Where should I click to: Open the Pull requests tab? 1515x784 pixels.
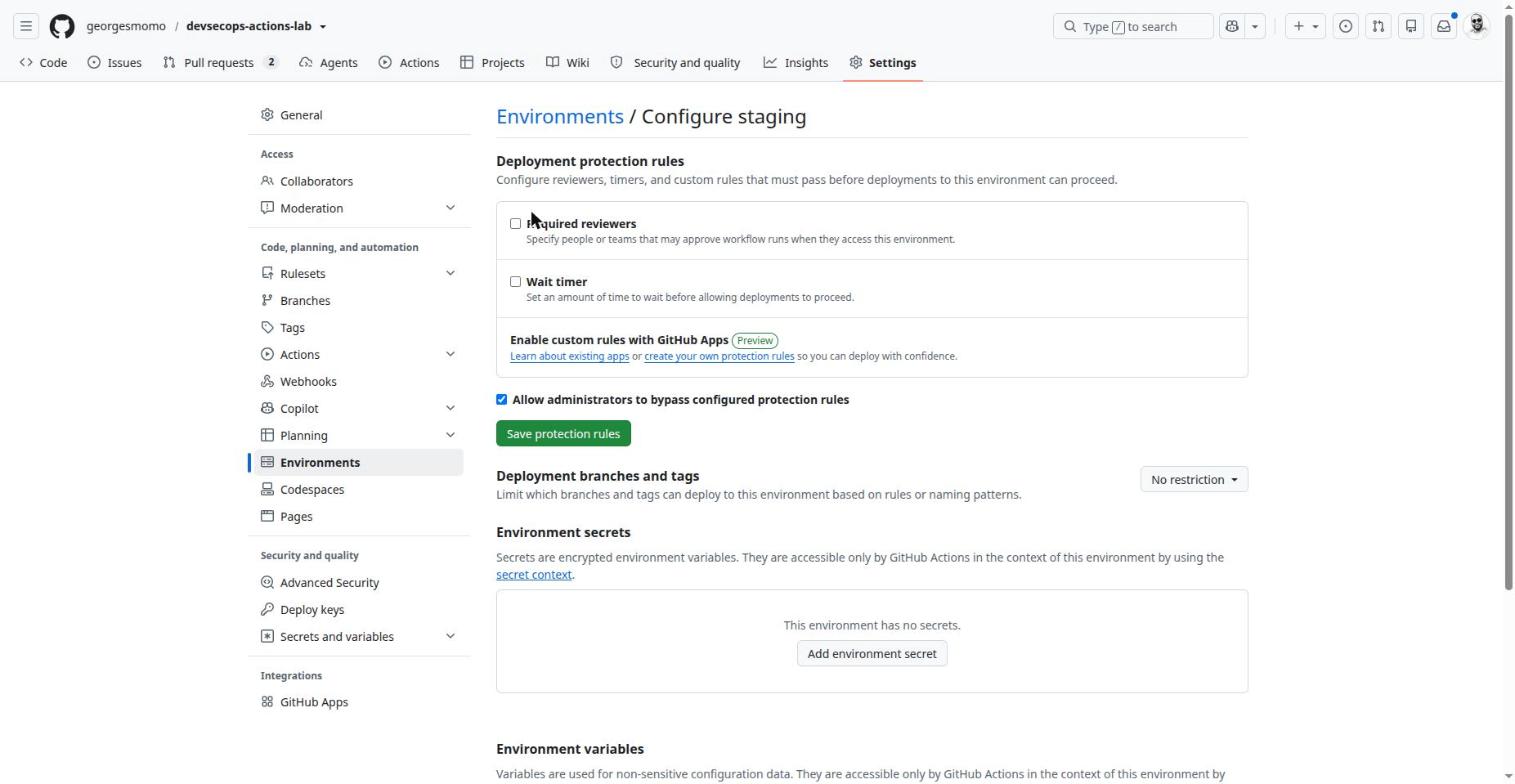220,62
